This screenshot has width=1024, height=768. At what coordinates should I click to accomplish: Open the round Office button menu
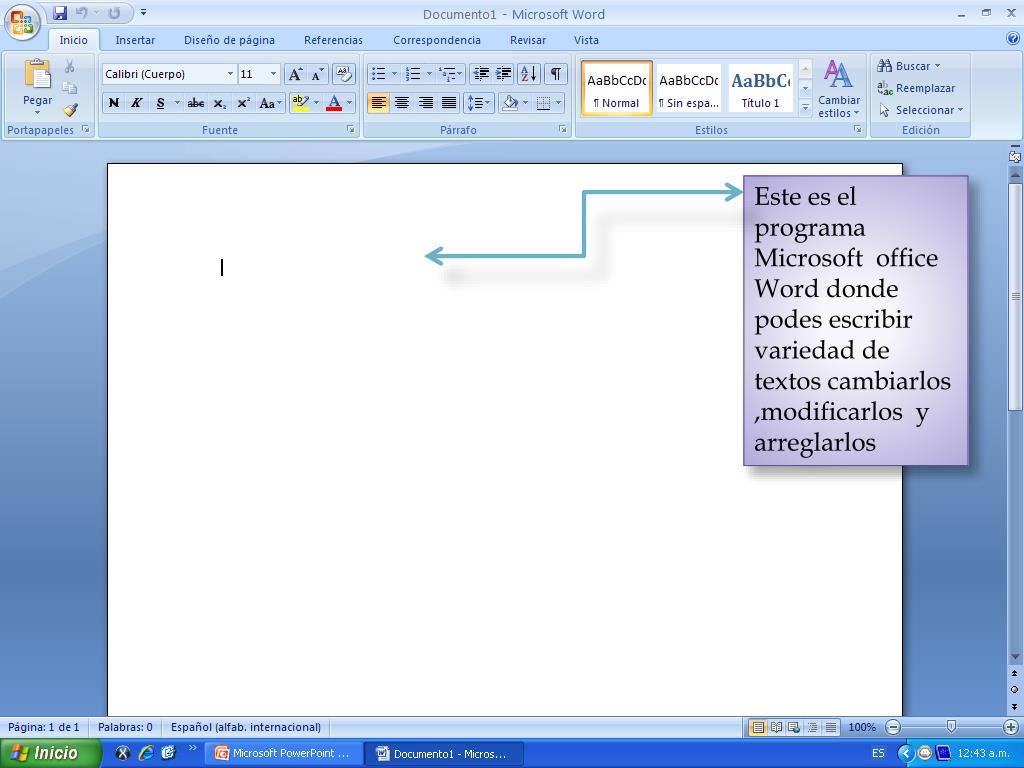coord(22,22)
